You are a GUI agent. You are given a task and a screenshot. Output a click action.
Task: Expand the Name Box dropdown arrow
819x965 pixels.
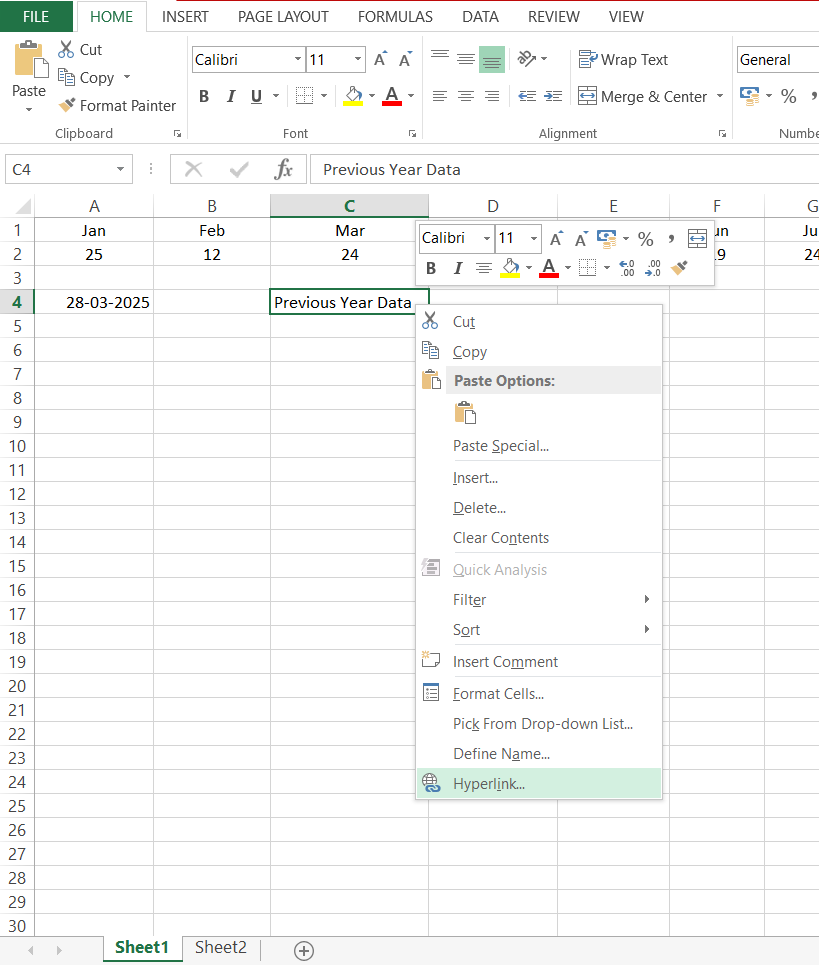point(121,169)
